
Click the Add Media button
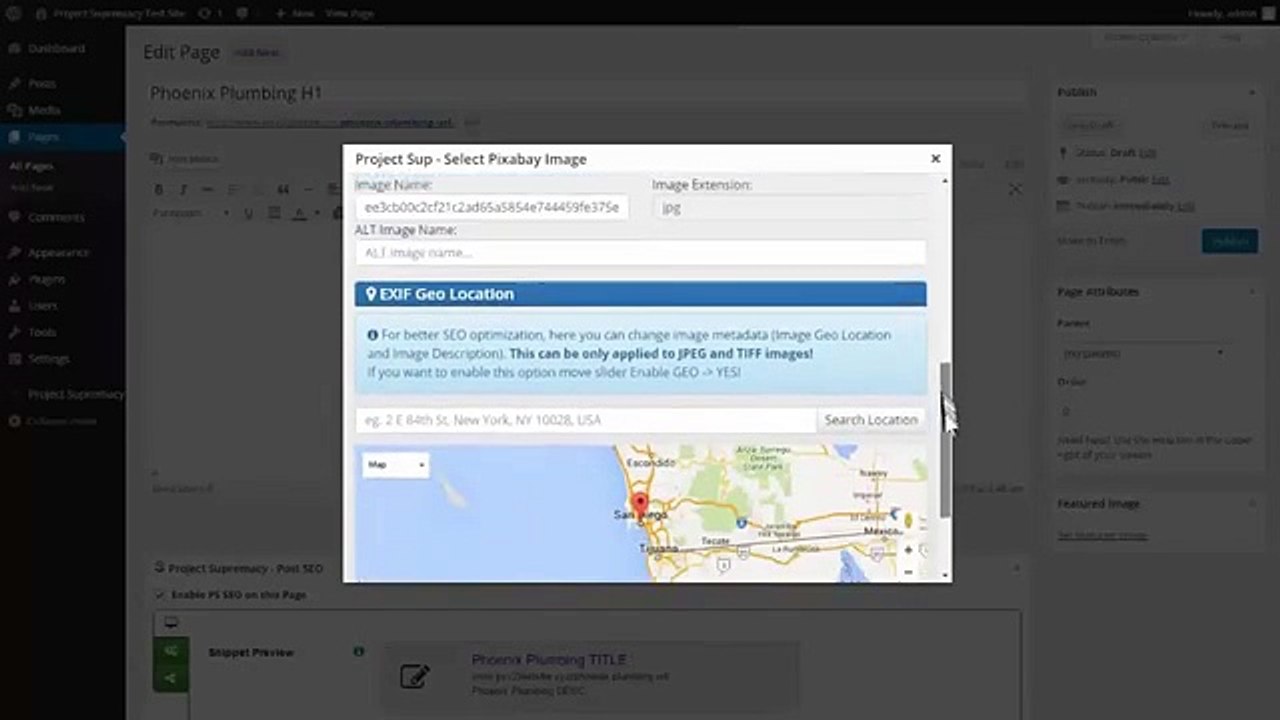pyautogui.click(x=184, y=158)
